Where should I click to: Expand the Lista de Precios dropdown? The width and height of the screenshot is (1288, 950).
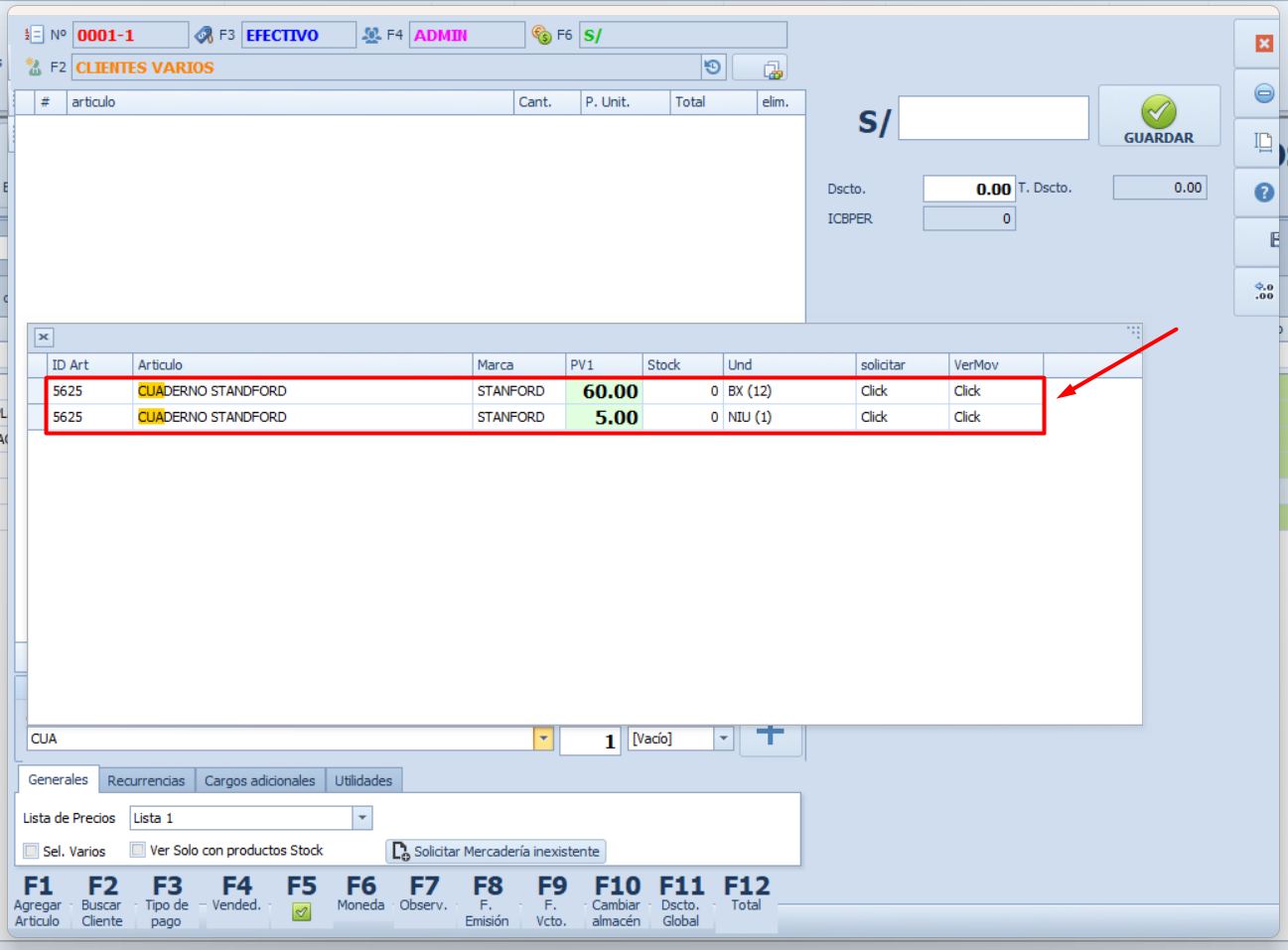point(362,818)
